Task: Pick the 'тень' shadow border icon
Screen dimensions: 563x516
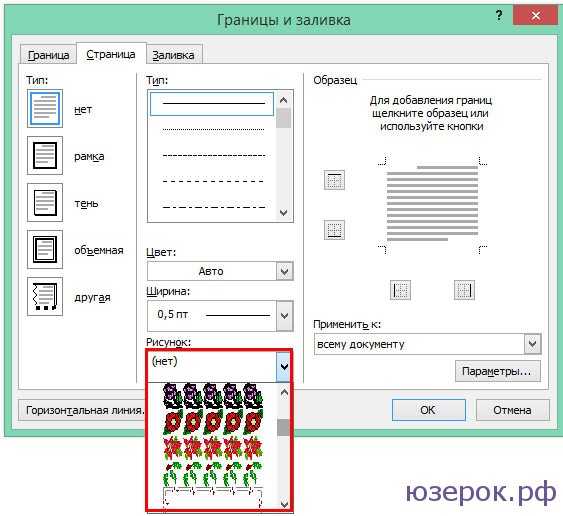Action: coord(45,203)
